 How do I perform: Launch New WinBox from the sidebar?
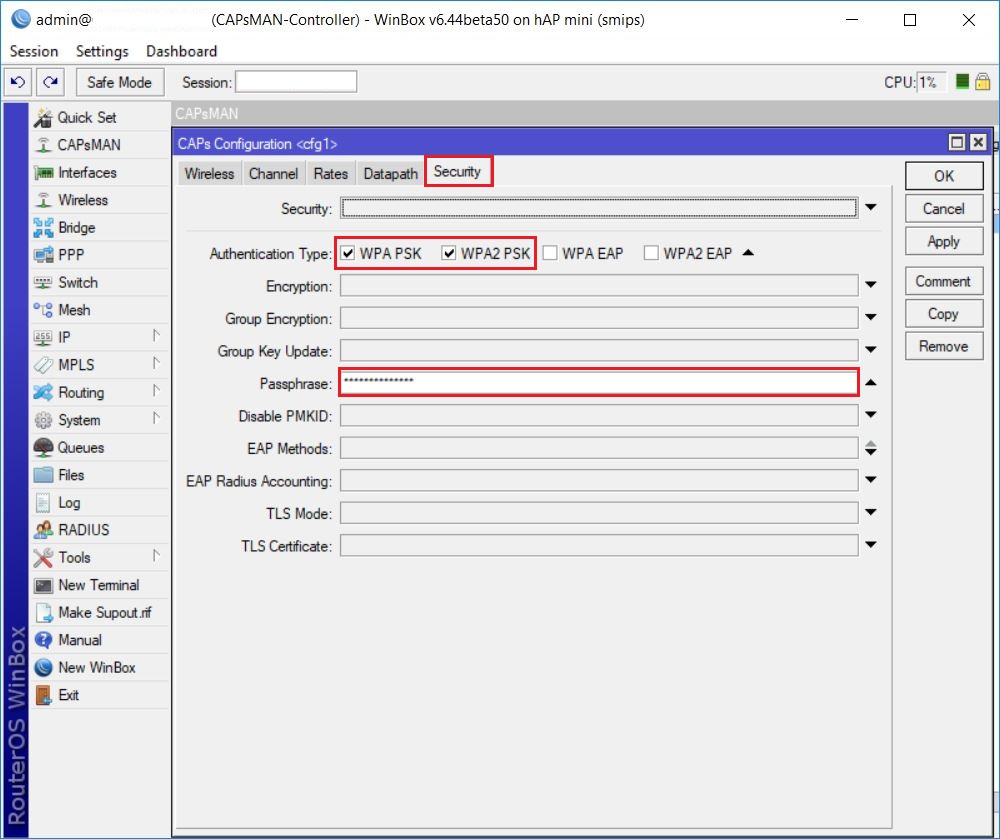100,668
